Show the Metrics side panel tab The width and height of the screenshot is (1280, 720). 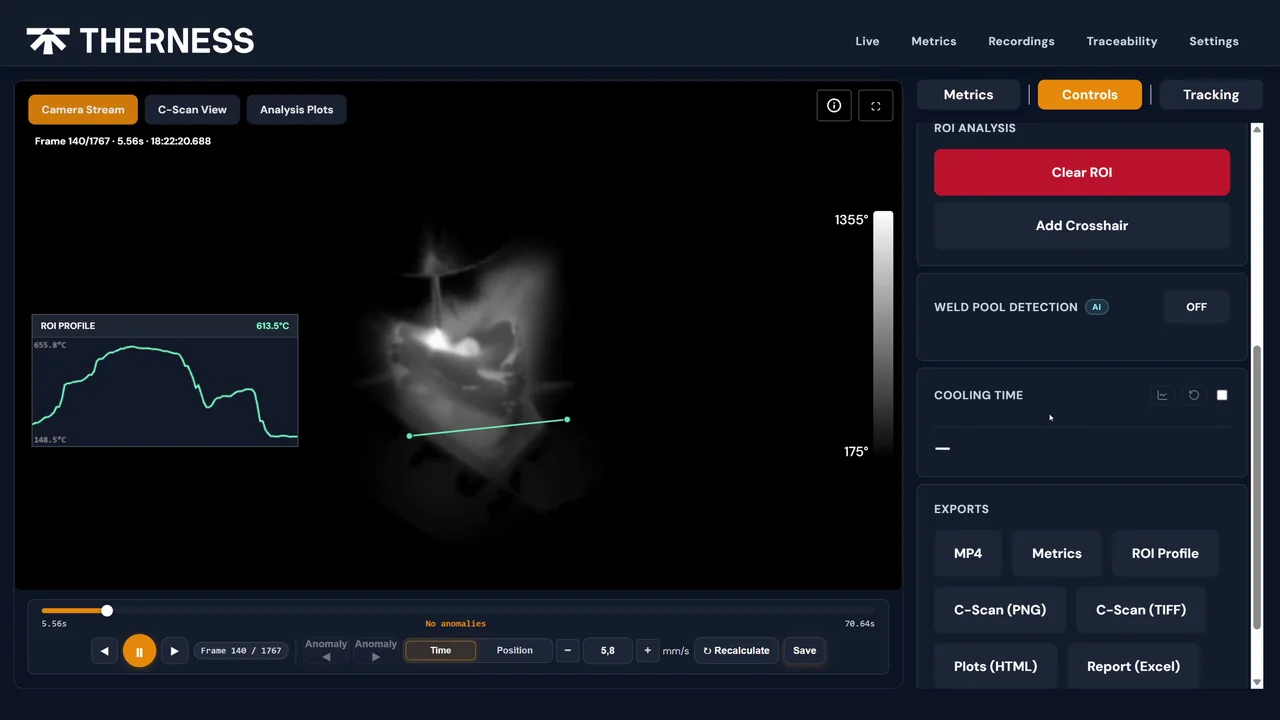click(969, 95)
